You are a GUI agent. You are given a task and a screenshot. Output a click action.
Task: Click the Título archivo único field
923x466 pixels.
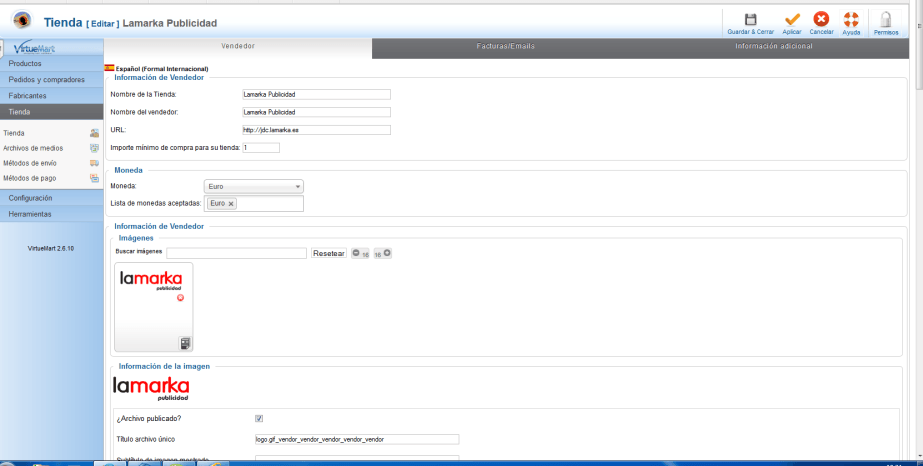[x=357, y=439]
